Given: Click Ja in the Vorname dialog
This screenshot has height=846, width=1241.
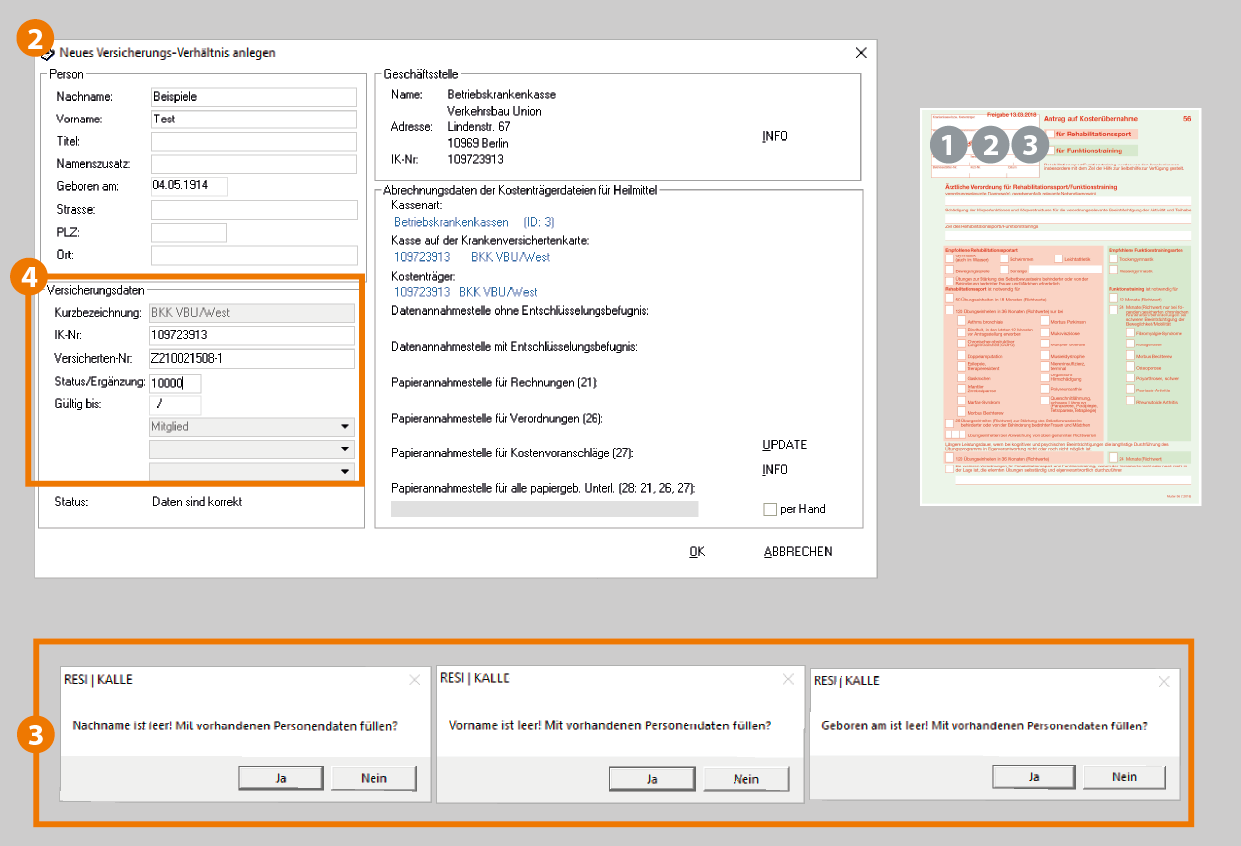Looking at the screenshot, I should (x=651, y=779).
